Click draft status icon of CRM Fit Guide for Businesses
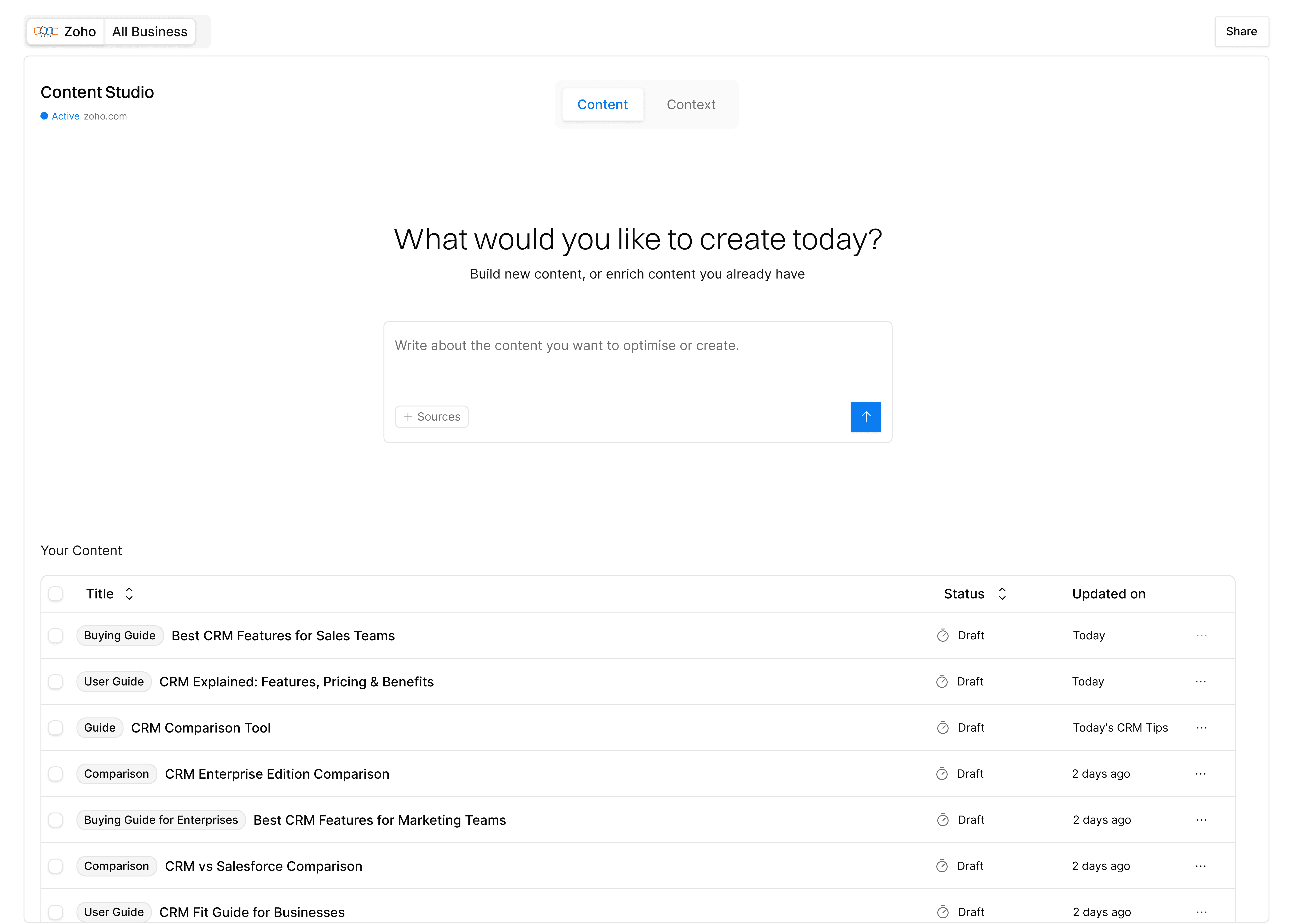The image size is (1293, 924). [942, 912]
